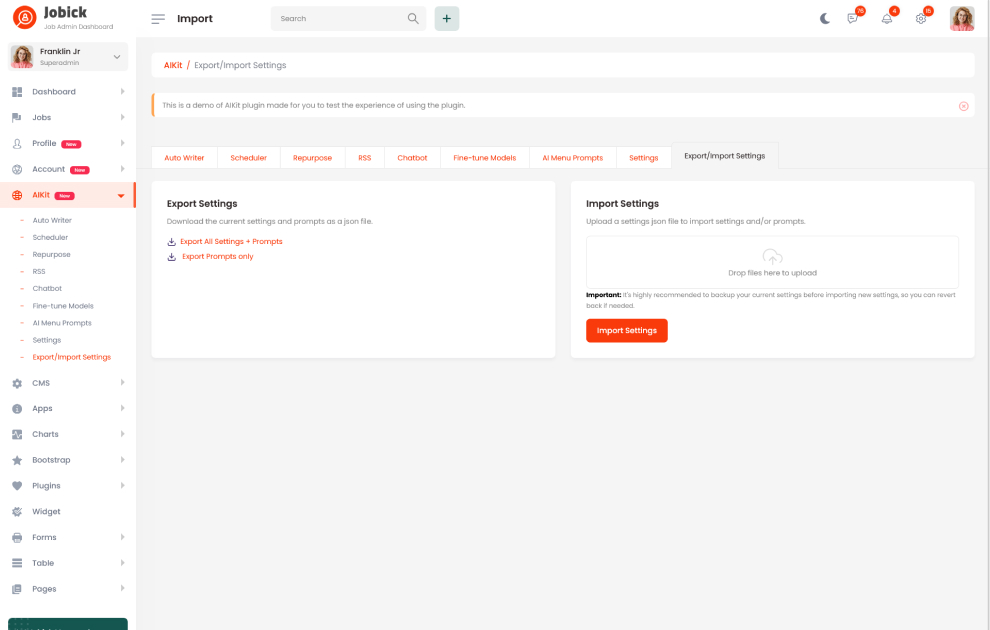Image resolution: width=990 pixels, height=630 pixels.
Task: Click the Jobick logo icon
Action: 24,17
